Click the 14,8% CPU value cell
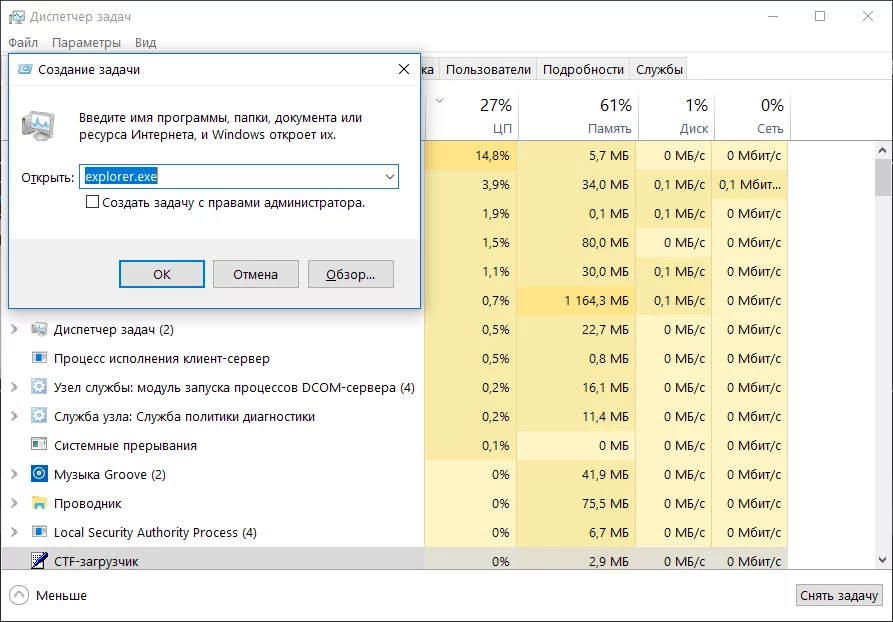Viewport: 893px width, 622px height. 471,156
